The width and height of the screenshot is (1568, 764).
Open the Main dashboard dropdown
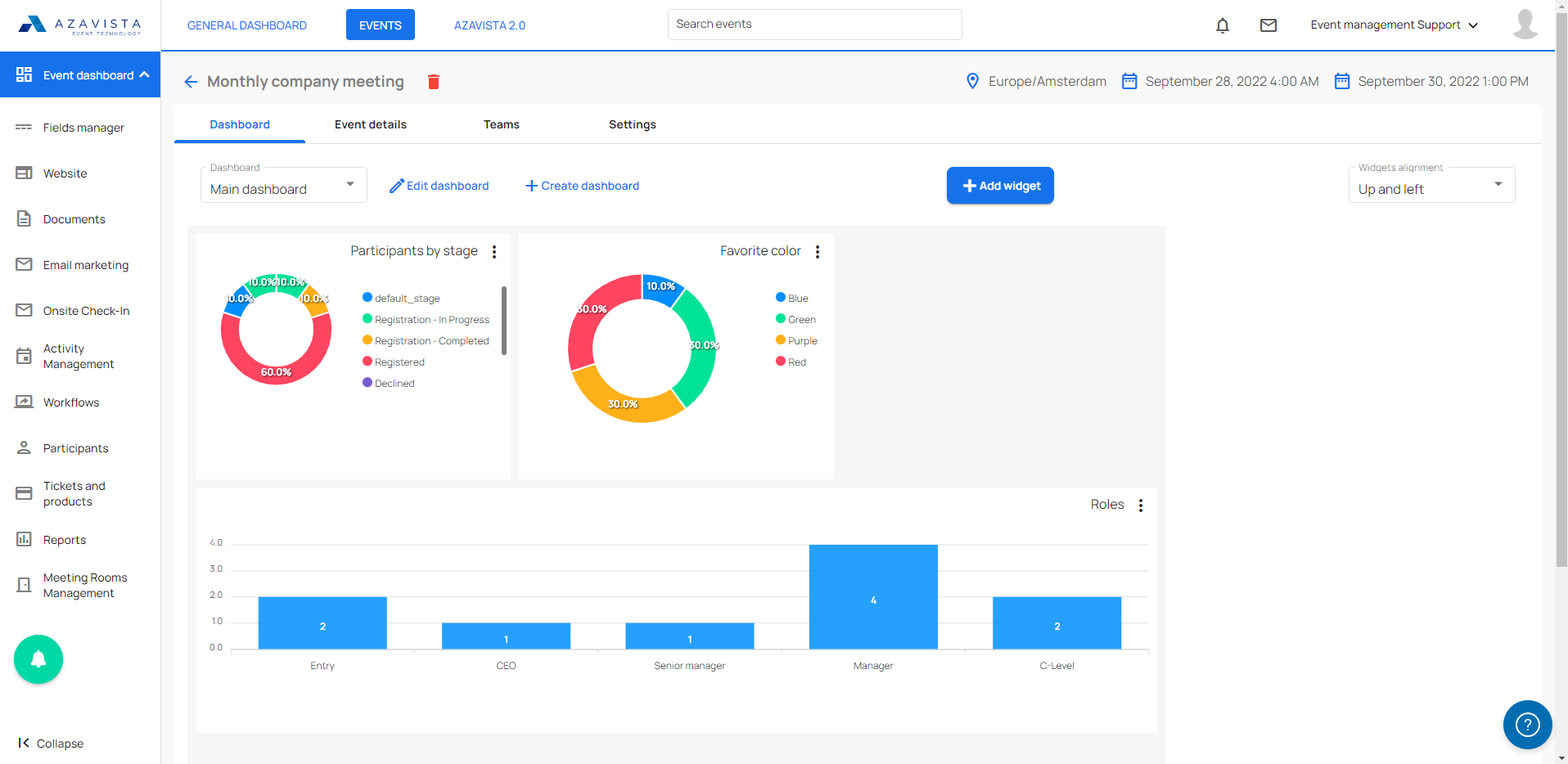tap(283, 185)
